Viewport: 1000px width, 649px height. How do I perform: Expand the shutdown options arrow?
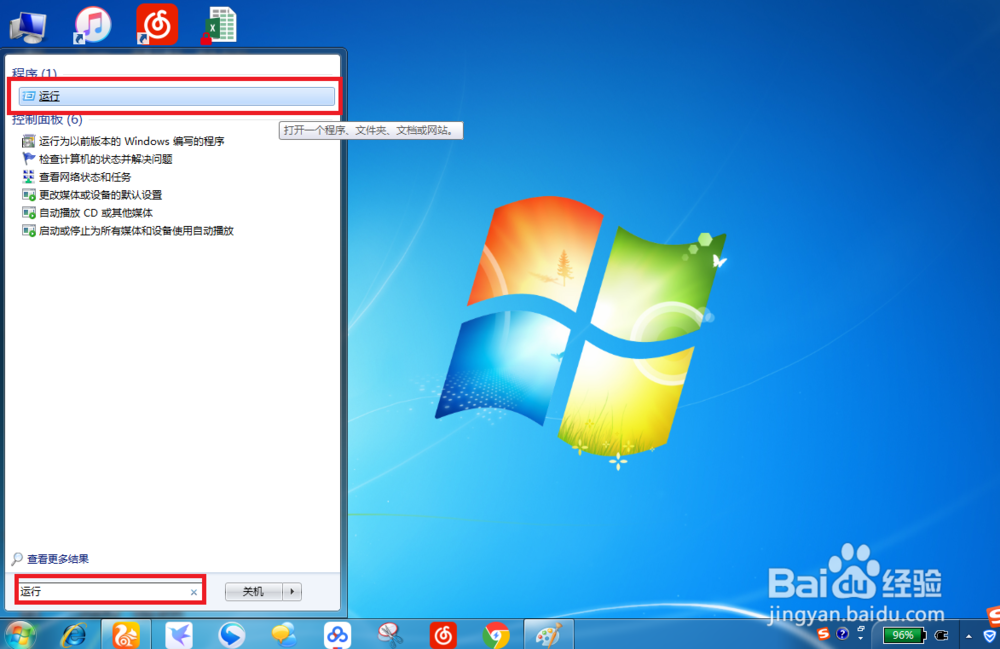coord(292,592)
